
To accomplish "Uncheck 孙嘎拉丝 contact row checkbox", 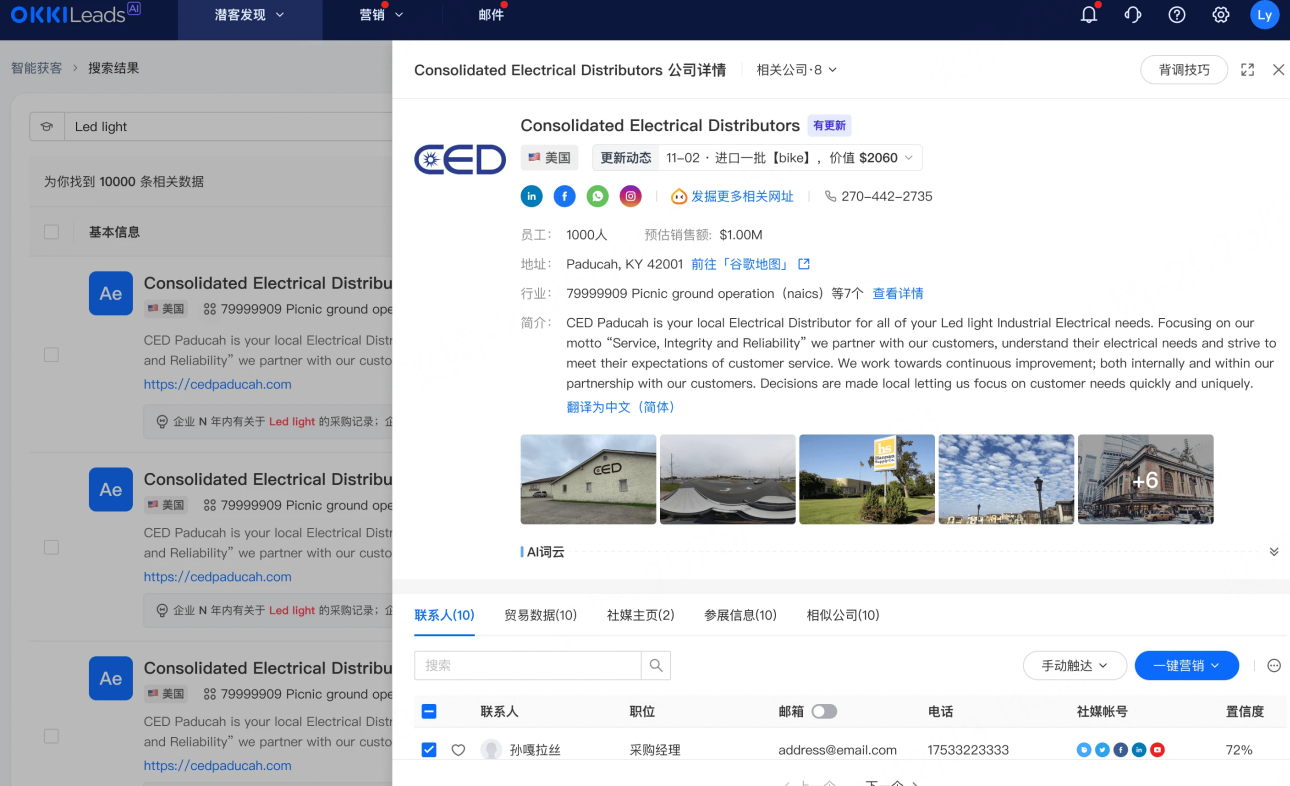I will 429,749.
